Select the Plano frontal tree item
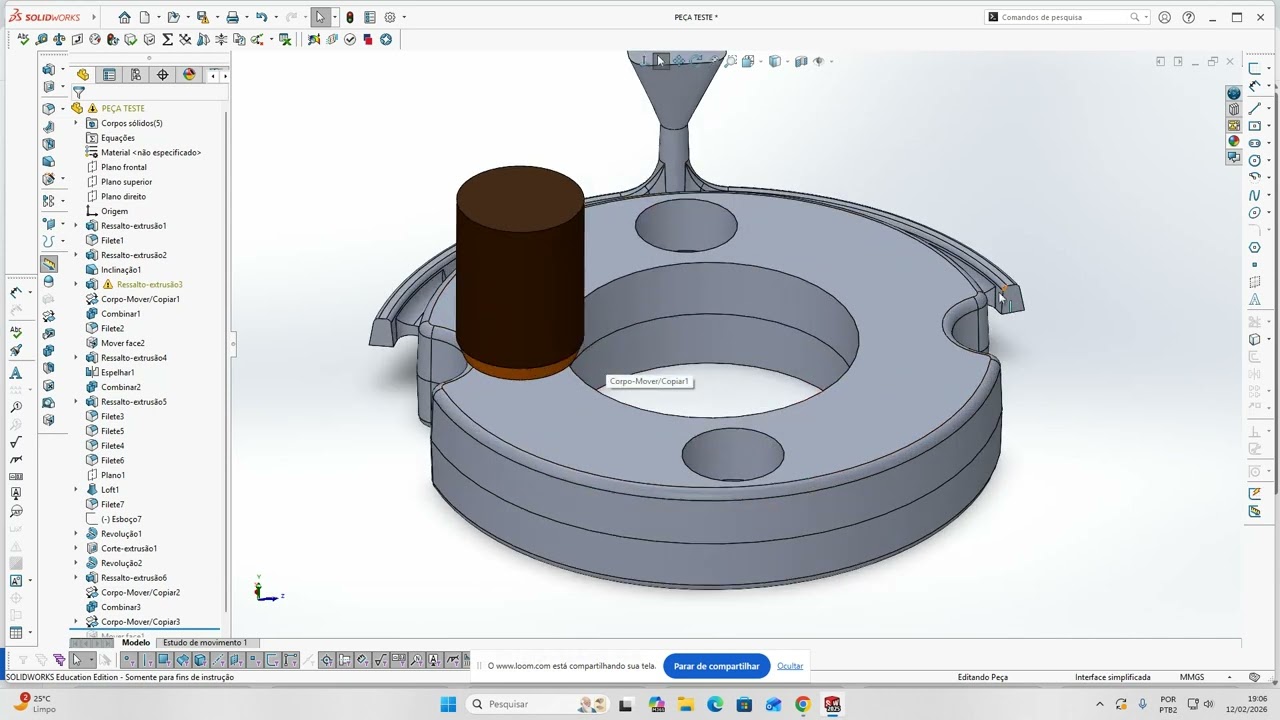Viewport: 1280px width, 720px height. click(x=124, y=167)
